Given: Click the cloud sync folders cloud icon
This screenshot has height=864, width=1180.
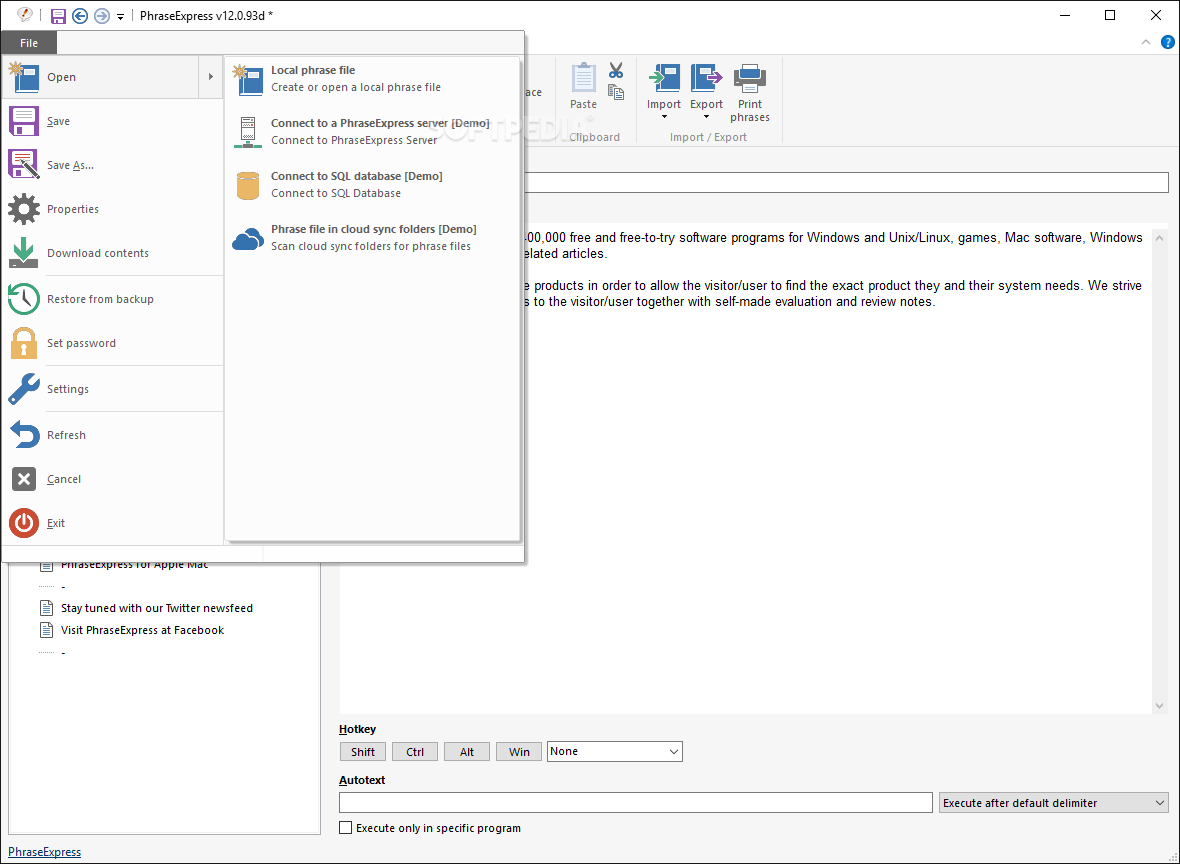Looking at the screenshot, I should point(248,239).
